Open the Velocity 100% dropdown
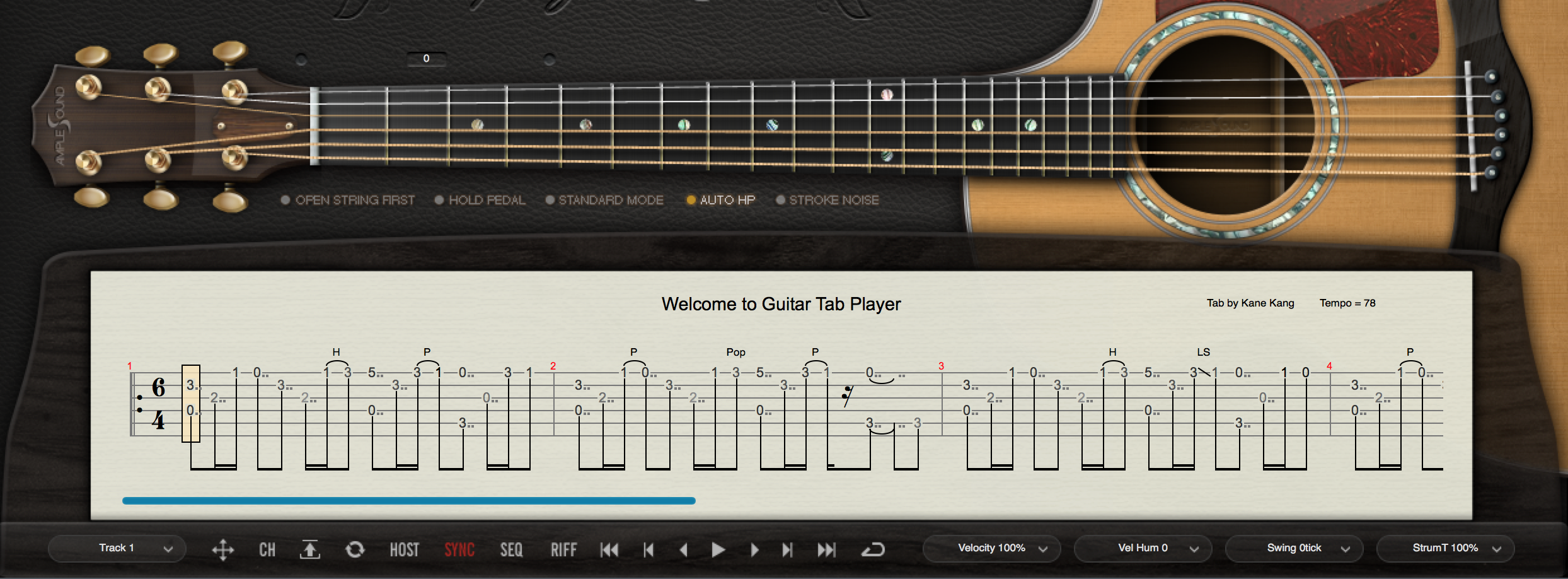1568x579 pixels. tap(991, 547)
